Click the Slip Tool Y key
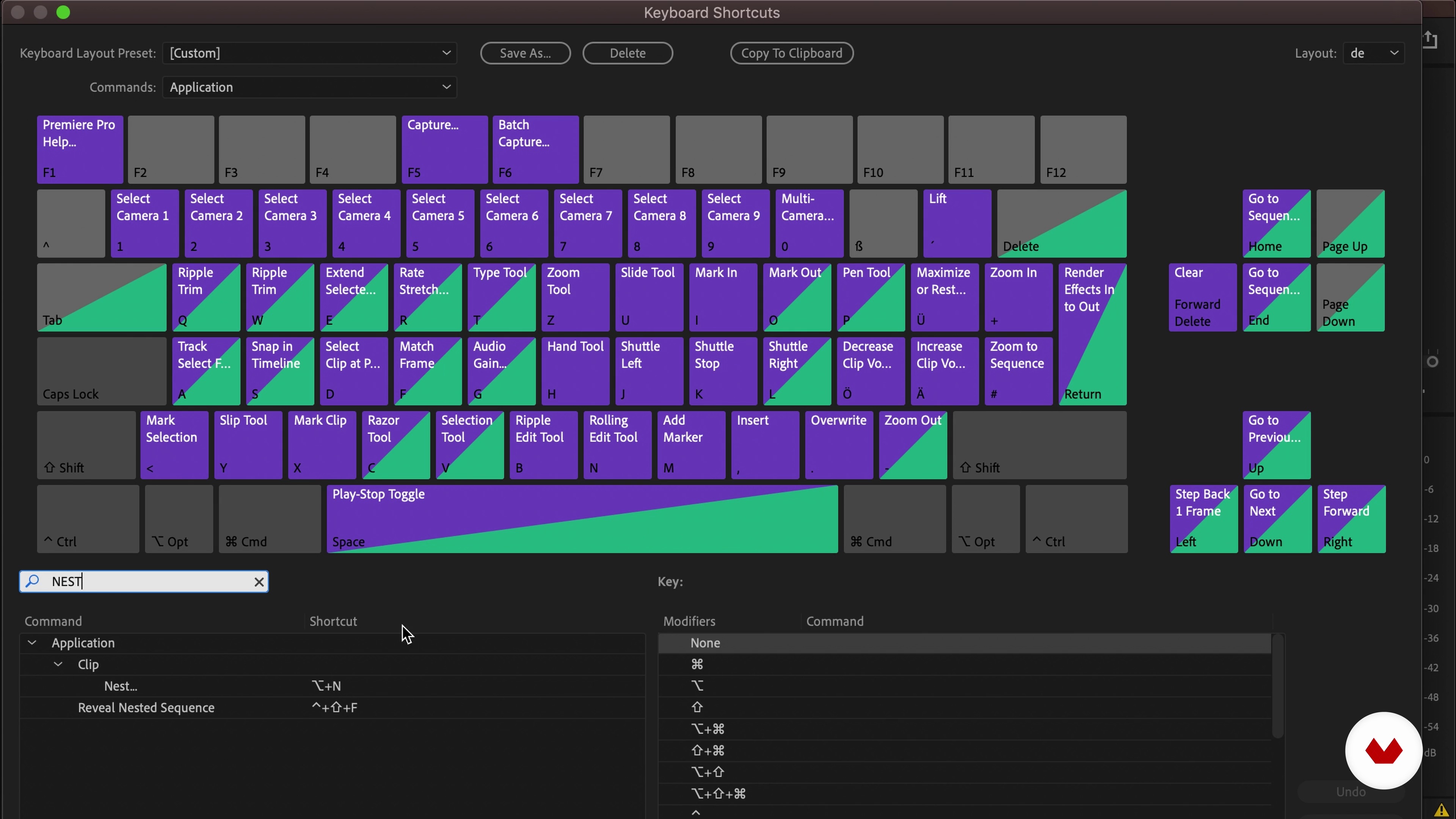 tap(248, 445)
